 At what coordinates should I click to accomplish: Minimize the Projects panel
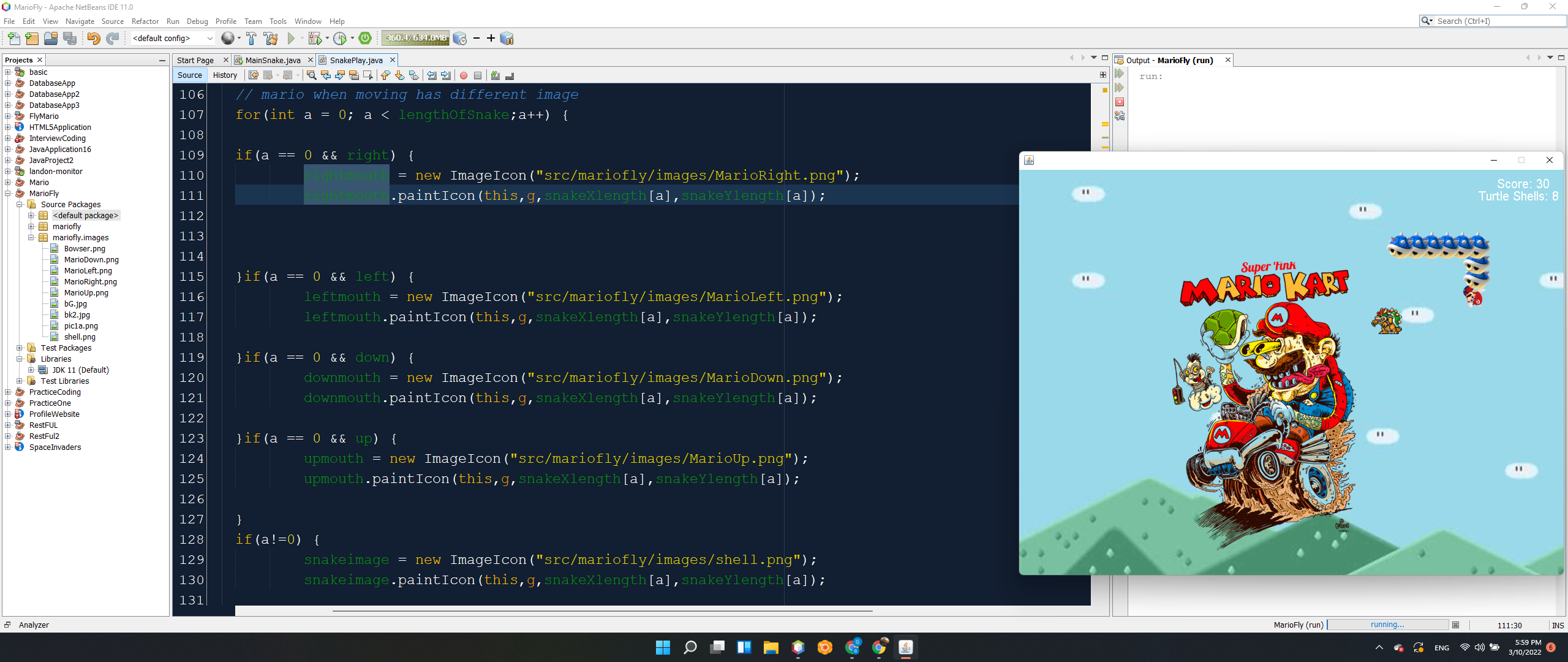[x=162, y=60]
